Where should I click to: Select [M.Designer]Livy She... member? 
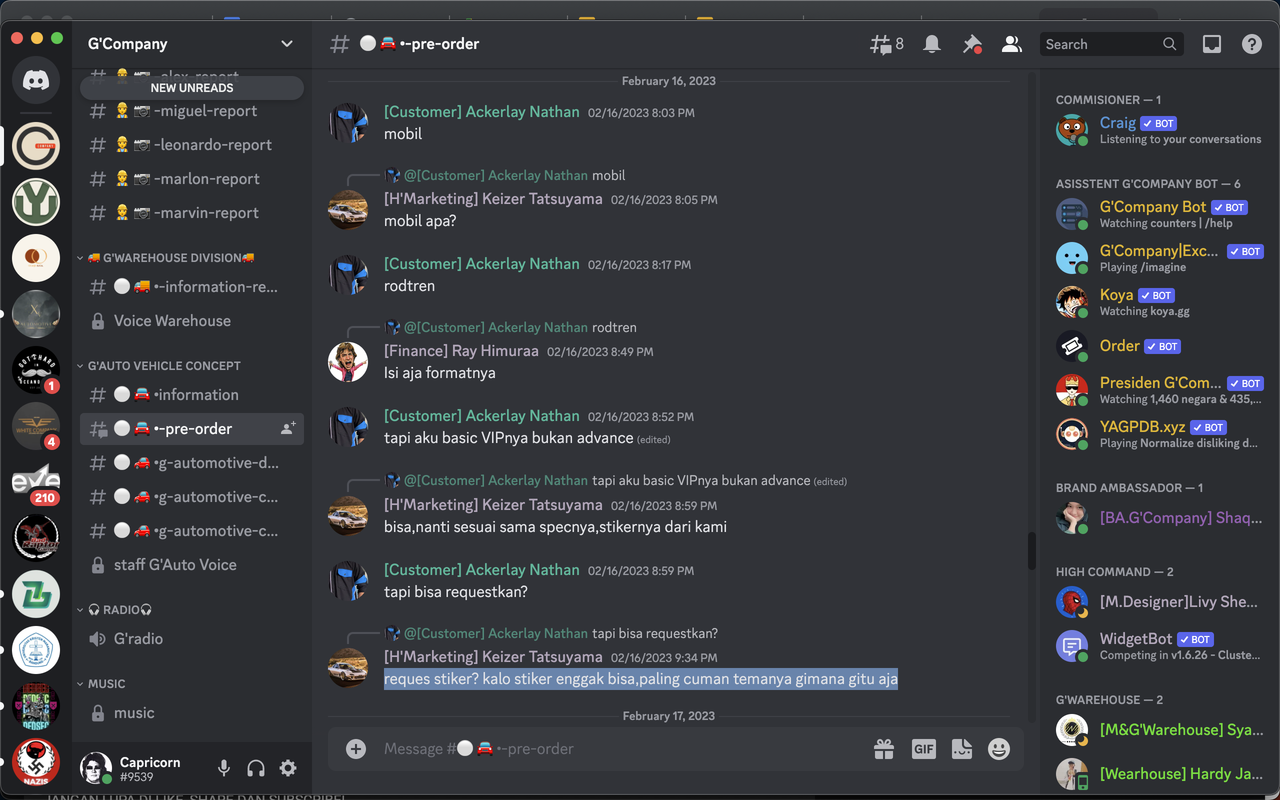[1160, 602]
